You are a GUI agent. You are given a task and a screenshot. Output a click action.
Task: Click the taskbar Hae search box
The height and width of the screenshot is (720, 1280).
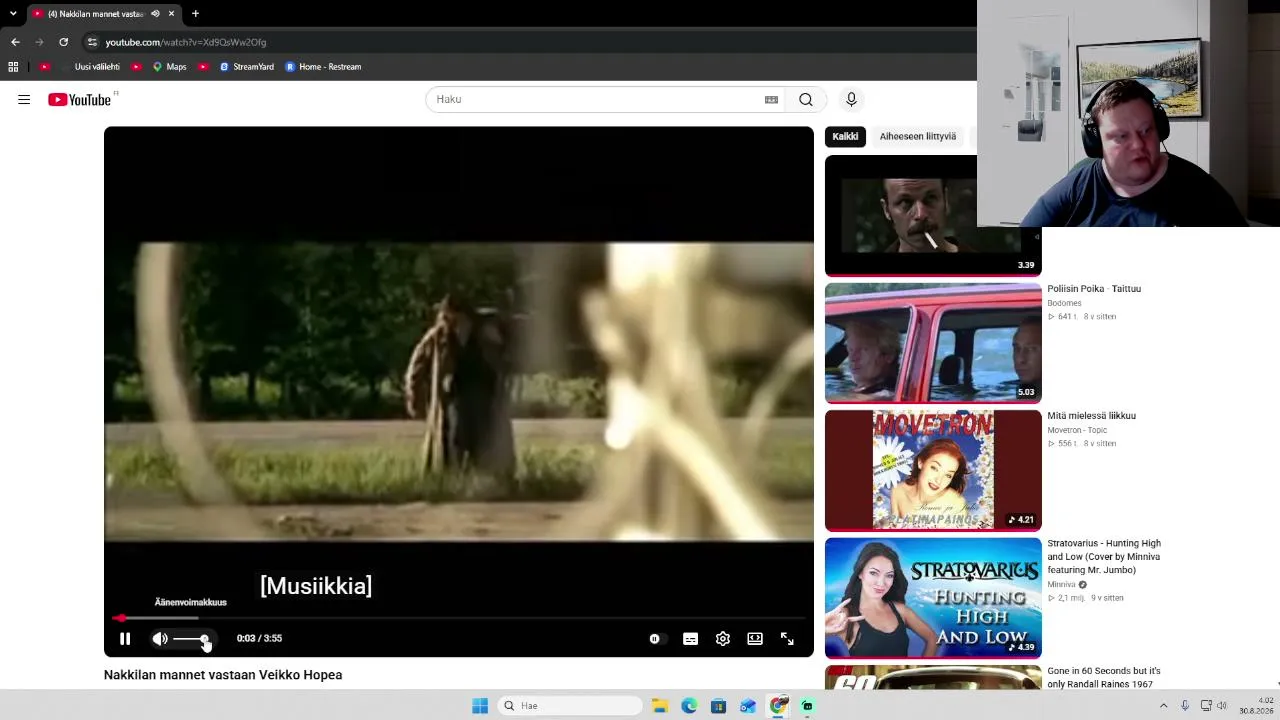coord(570,706)
